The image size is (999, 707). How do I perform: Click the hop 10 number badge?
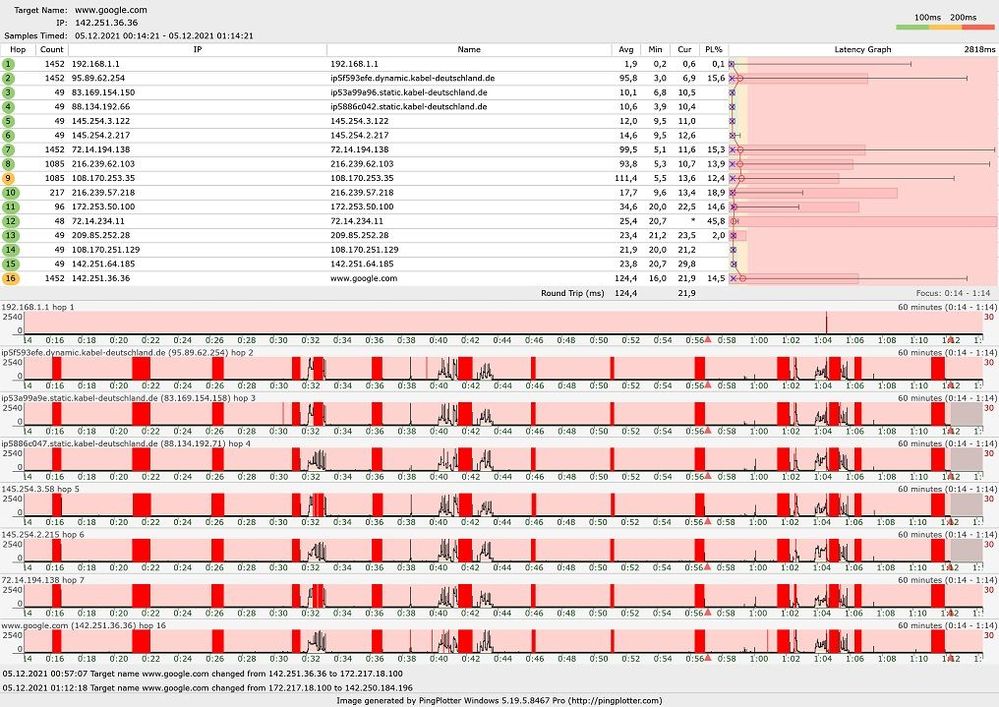pyautogui.click(x=11, y=192)
